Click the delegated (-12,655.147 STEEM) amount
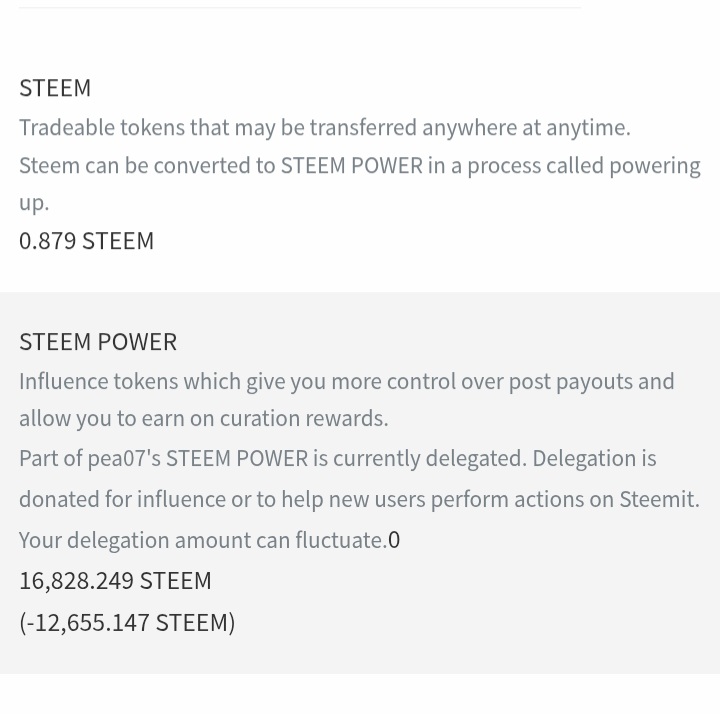 click(x=127, y=623)
